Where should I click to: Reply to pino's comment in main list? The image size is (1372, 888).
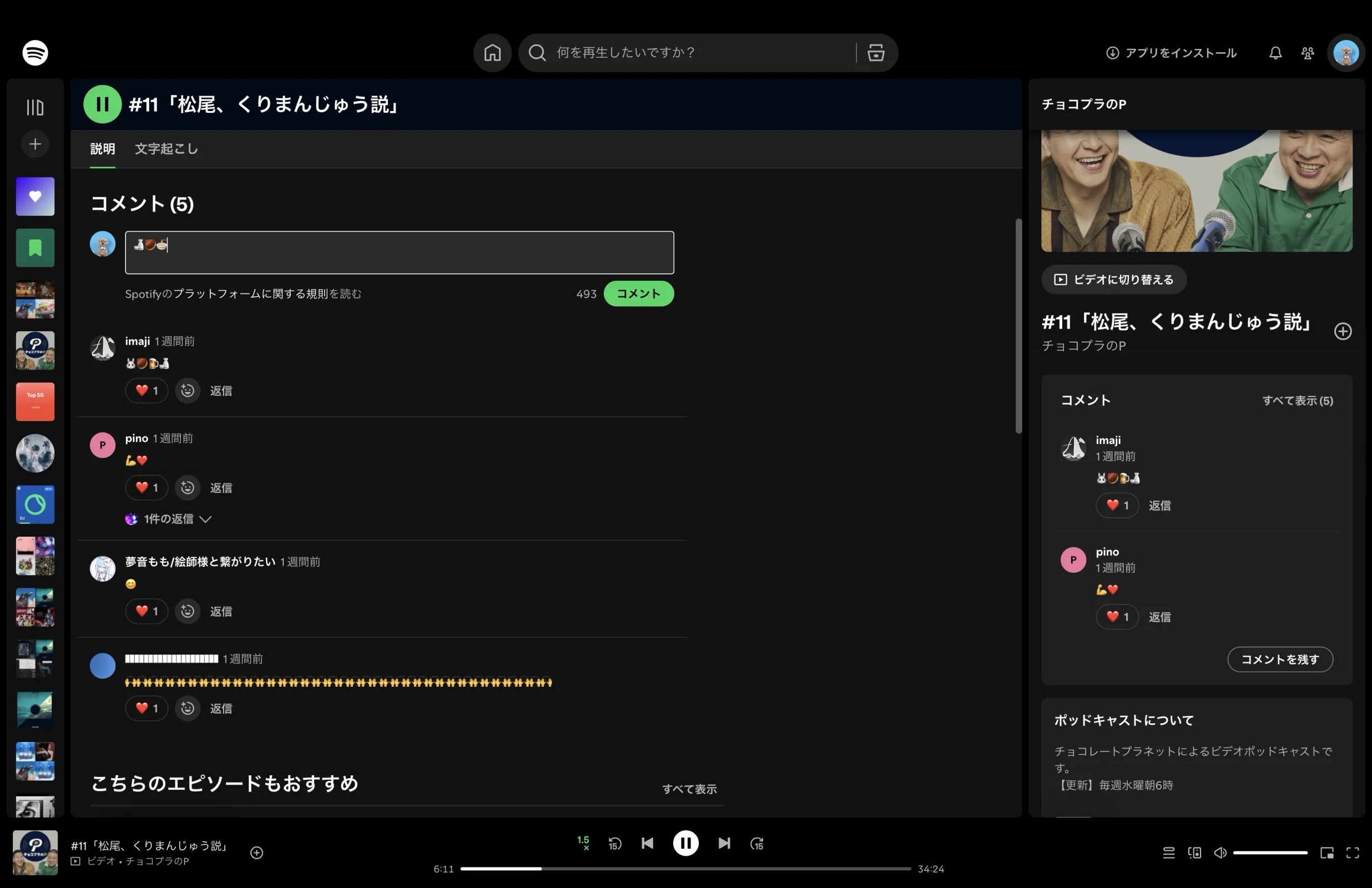click(x=221, y=488)
